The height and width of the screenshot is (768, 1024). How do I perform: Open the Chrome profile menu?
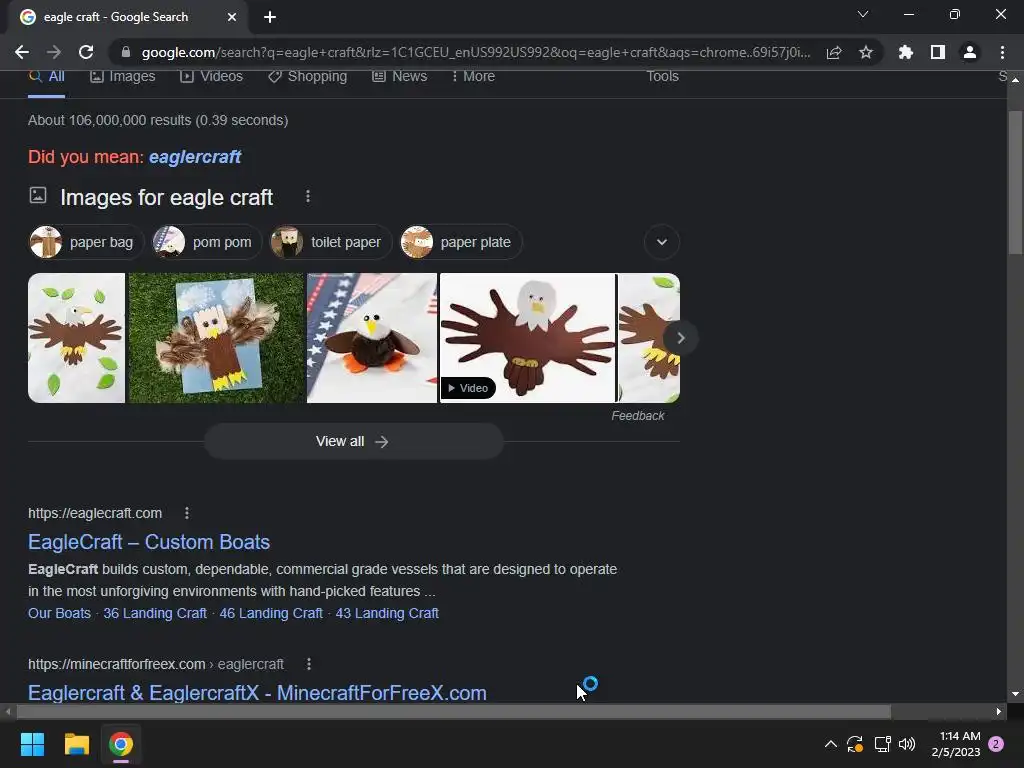pos(970,52)
